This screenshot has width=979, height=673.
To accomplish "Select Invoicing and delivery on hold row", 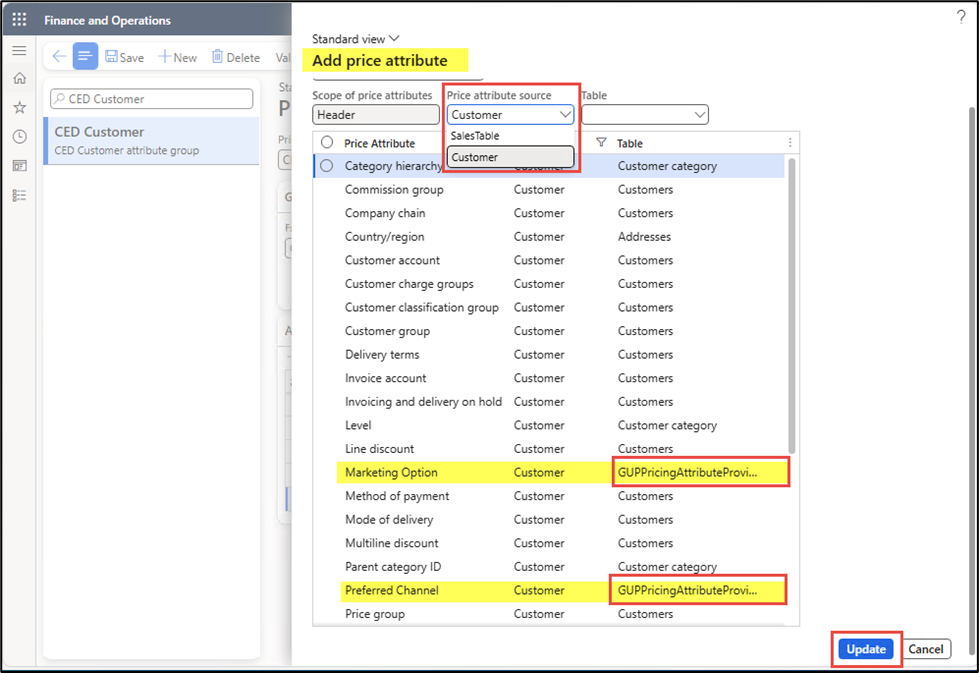I will 549,402.
